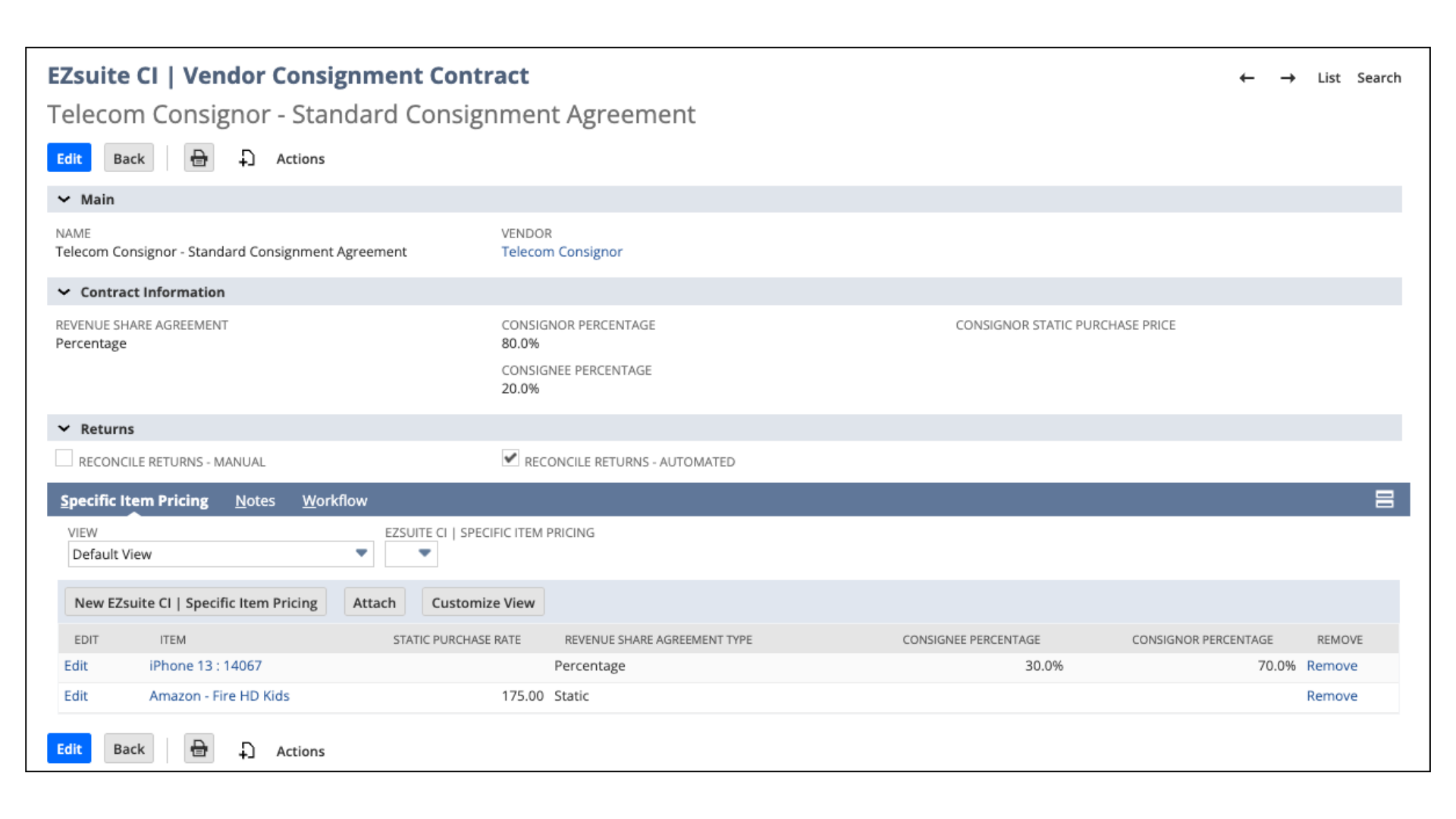The image size is (1456, 819).
Task: Switch to the Workflow tab
Action: click(x=334, y=500)
